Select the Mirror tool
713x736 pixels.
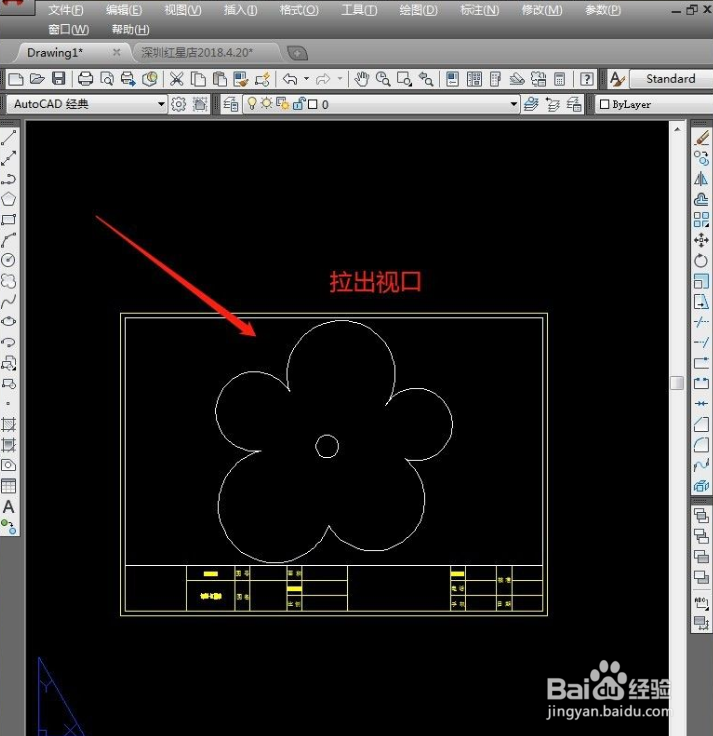click(701, 179)
